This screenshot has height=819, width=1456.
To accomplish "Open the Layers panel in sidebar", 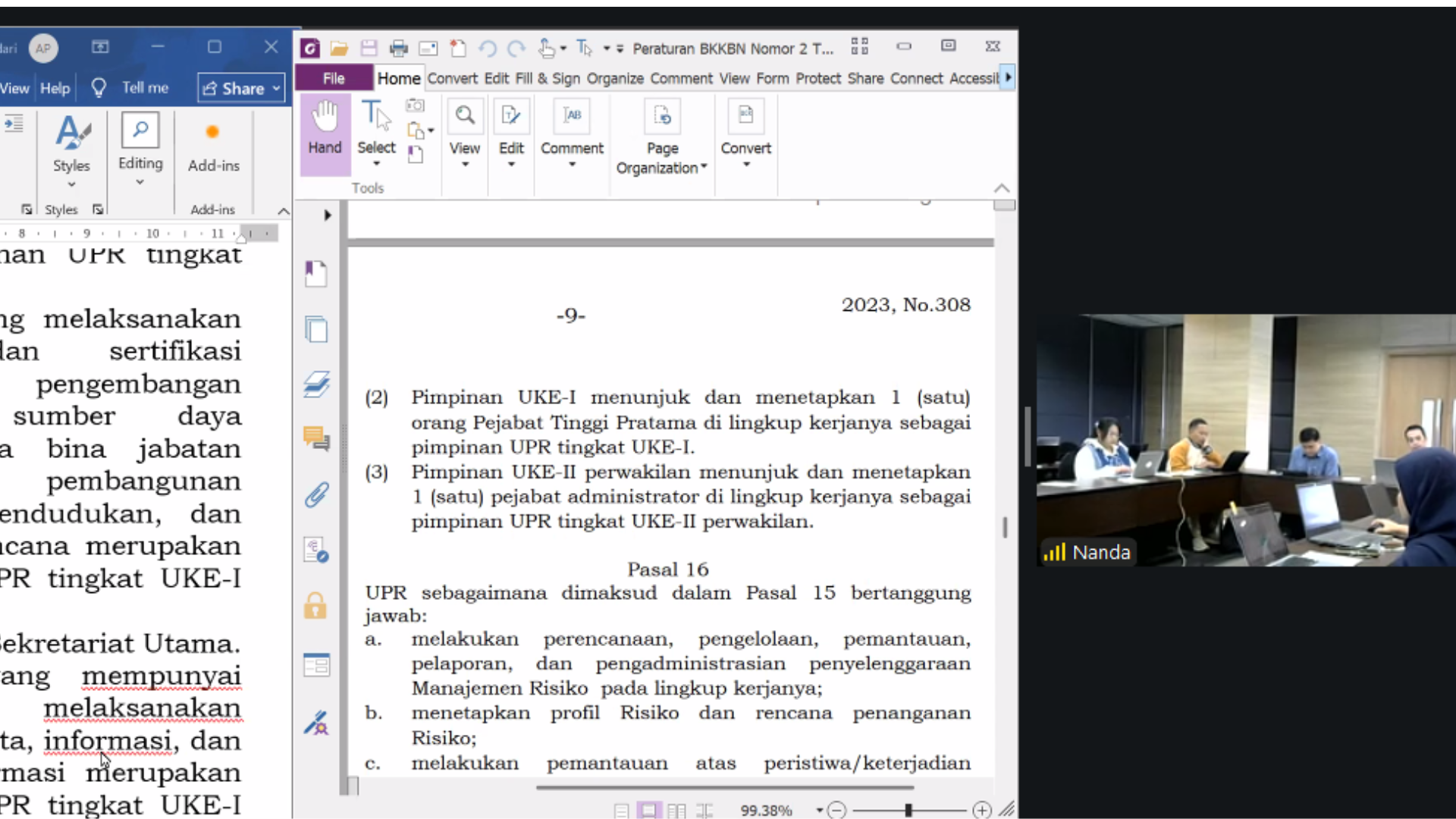I will pyautogui.click(x=316, y=384).
